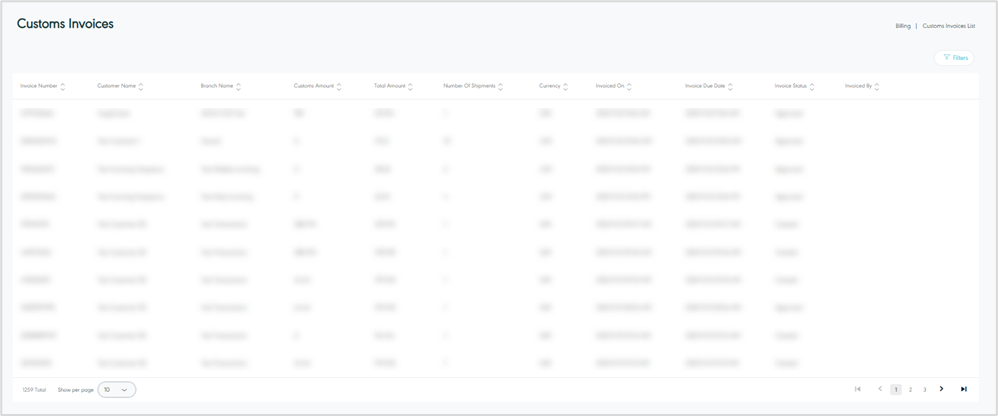Viewport: 998px width, 416px height.
Task: Sort table by Customer Name icon
Action: (141, 87)
